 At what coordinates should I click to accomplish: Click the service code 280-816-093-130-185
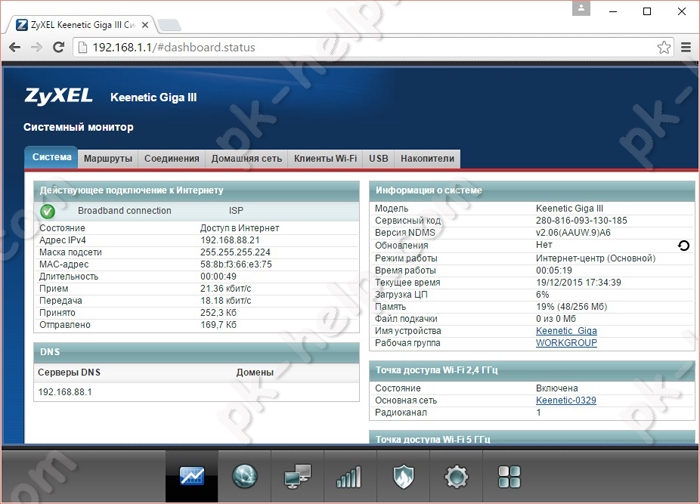581,221
